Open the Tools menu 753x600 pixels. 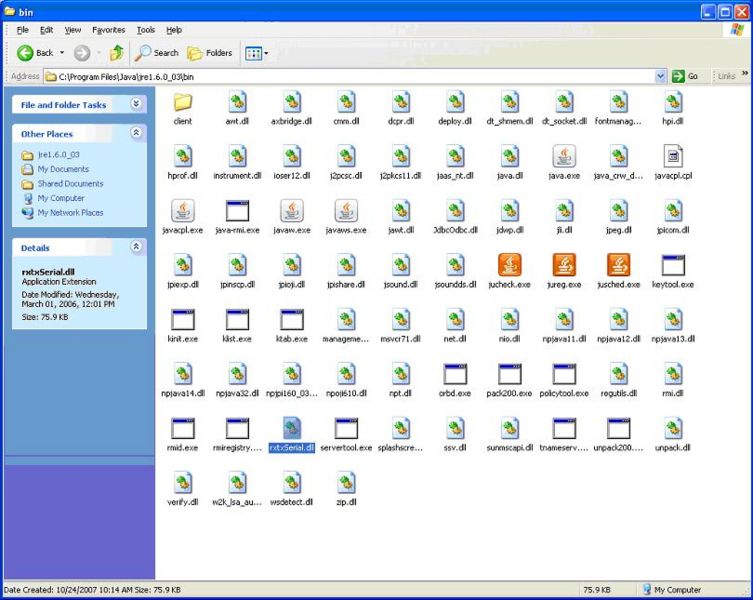[146, 30]
